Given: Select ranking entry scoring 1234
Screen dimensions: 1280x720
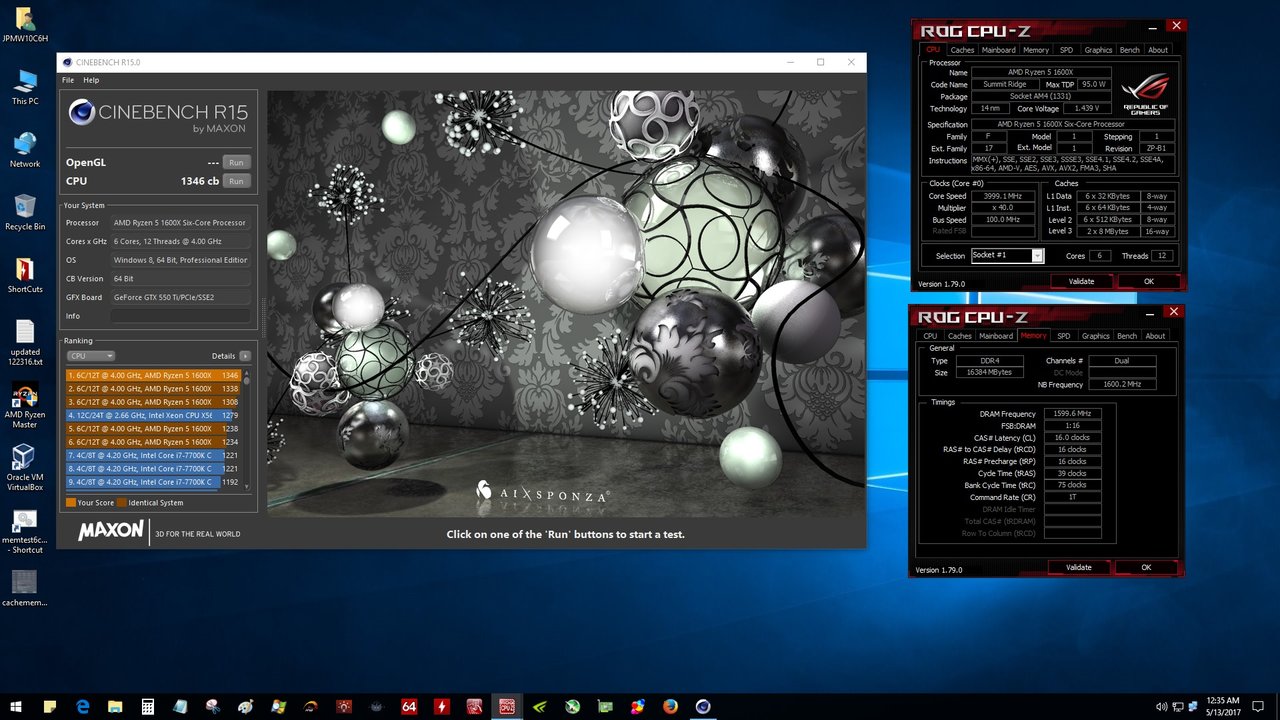Looking at the screenshot, I should [153, 442].
